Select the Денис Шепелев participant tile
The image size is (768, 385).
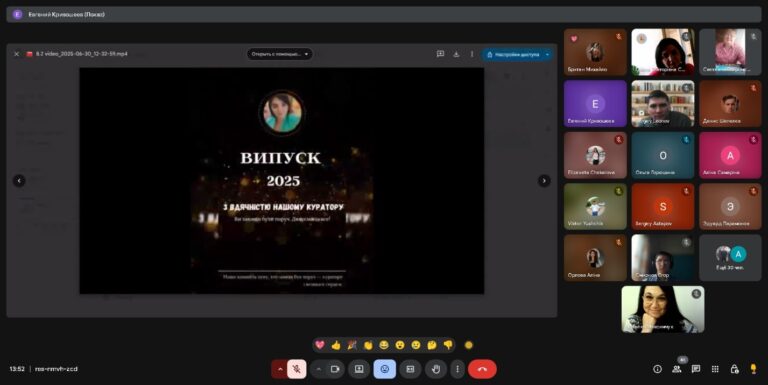730,103
